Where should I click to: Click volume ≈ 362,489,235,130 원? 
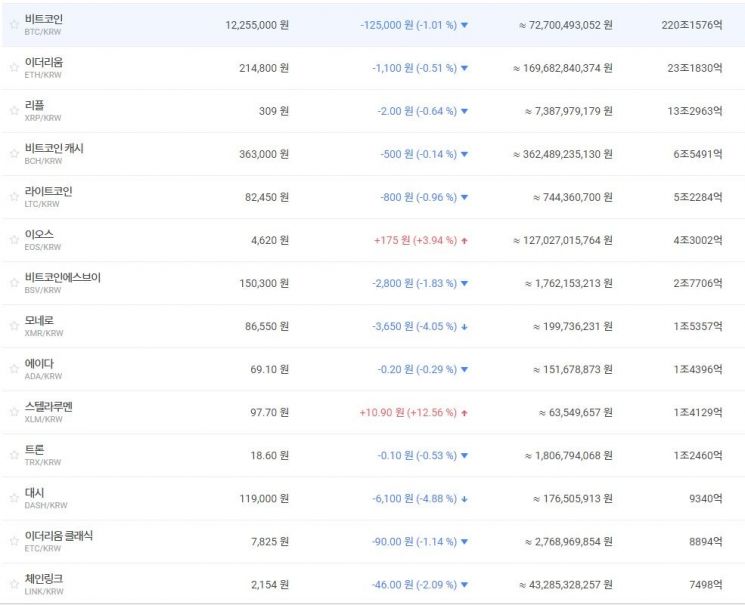pyautogui.click(x=563, y=154)
